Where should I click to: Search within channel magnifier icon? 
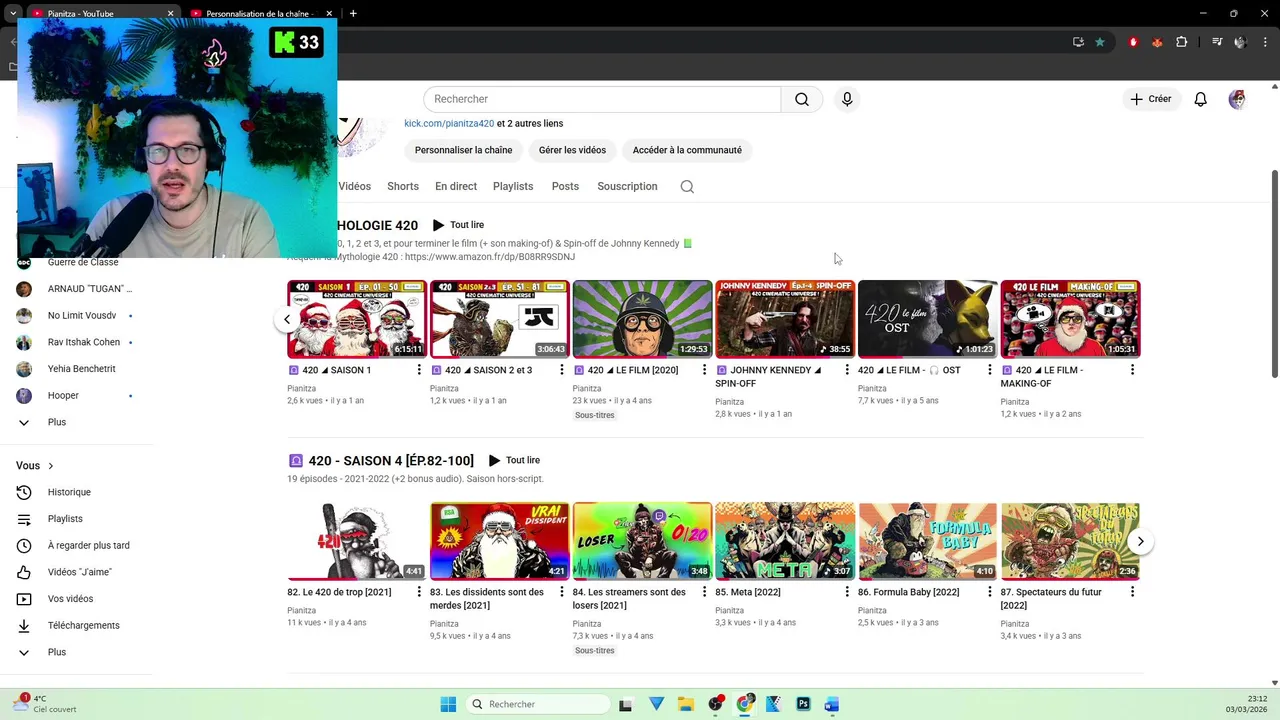[x=687, y=186]
